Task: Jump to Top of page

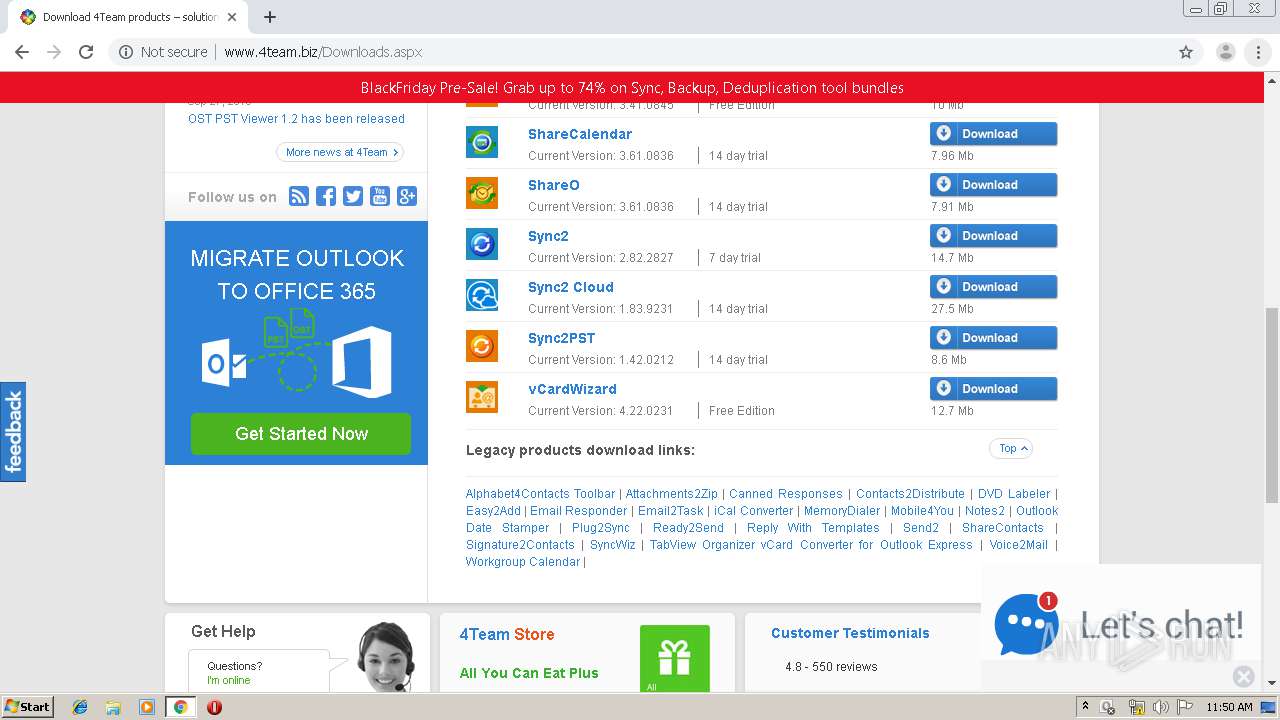Action: pos(1011,449)
